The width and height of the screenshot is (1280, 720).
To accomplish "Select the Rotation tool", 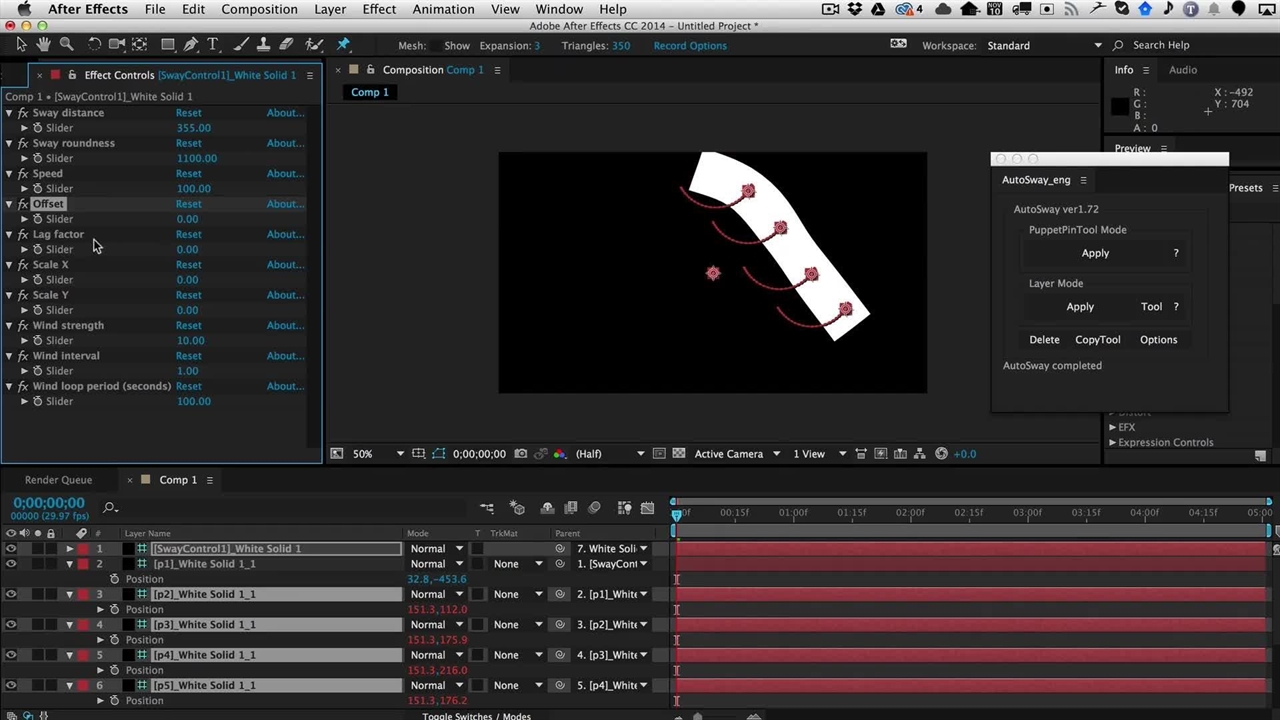I will click(94, 45).
